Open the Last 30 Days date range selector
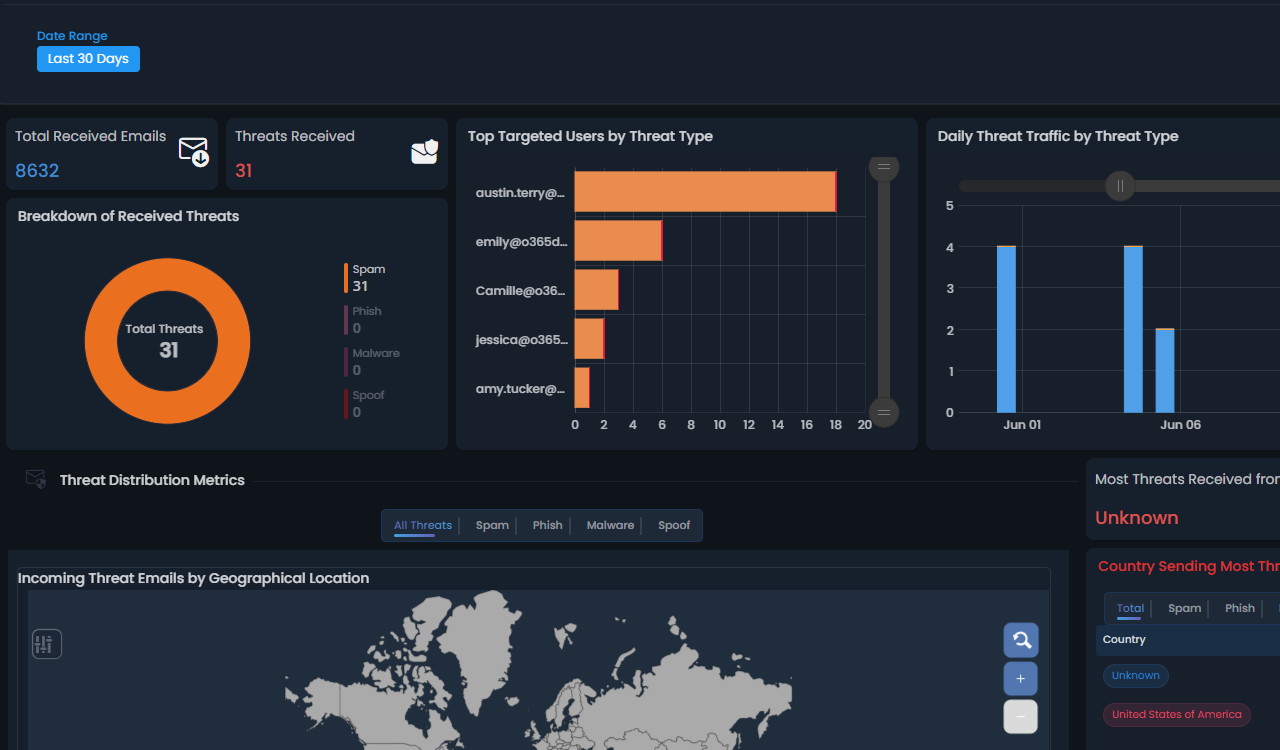 pyautogui.click(x=88, y=58)
